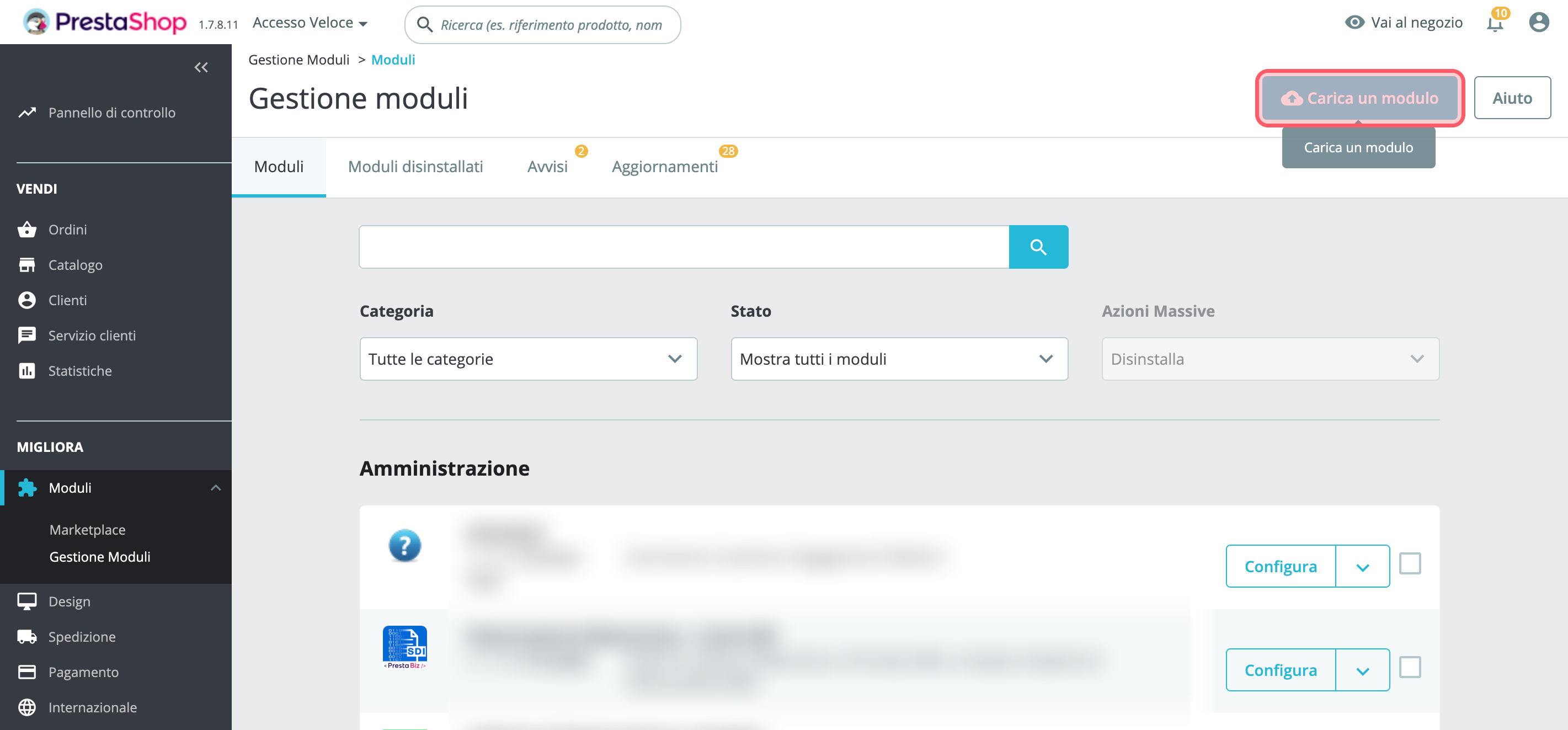1568x730 pixels.
Task: Open Internazionale menu item
Action: click(x=93, y=707)
